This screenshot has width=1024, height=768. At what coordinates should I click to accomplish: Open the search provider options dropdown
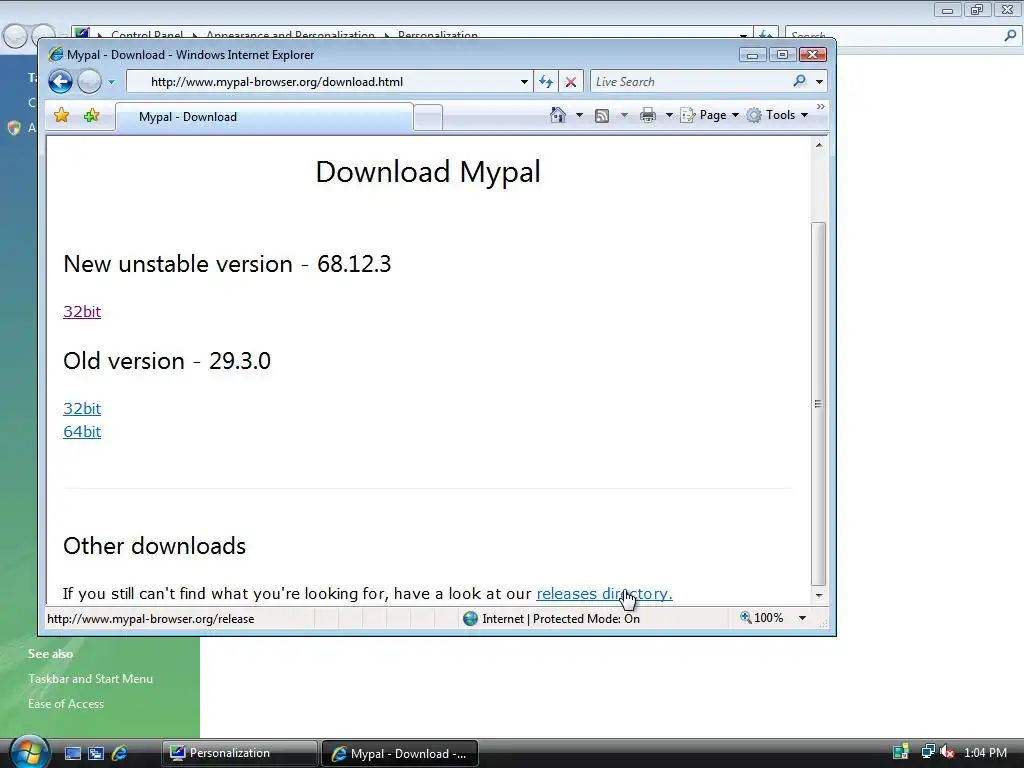point(820,82)
